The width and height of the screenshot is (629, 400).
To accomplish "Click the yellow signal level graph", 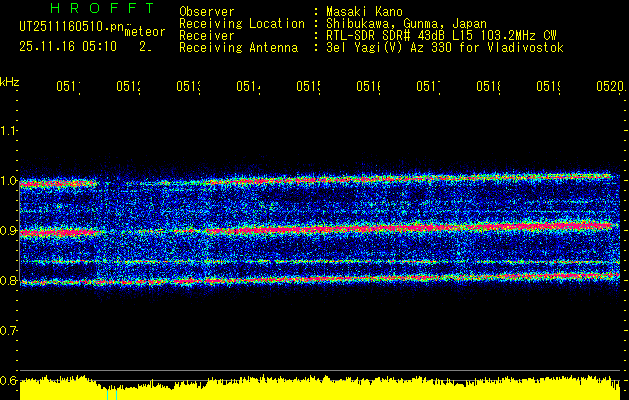I will tap(320, 388).
